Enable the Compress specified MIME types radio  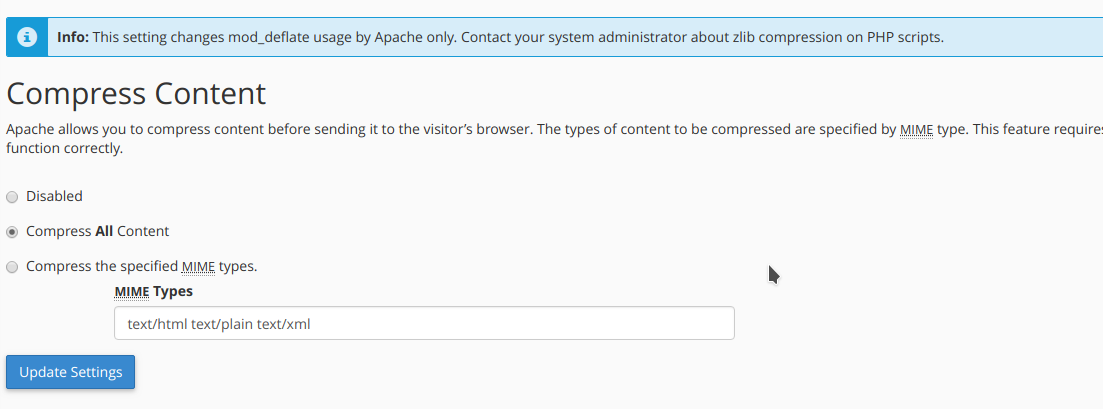click(12, 267)
